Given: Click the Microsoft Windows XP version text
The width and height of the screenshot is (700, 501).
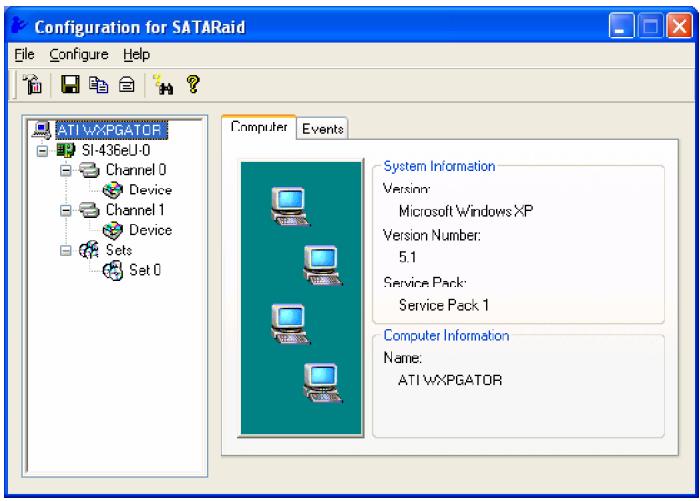Looking at the screenshot, I should pyautogui.click(x=466, y=211).
